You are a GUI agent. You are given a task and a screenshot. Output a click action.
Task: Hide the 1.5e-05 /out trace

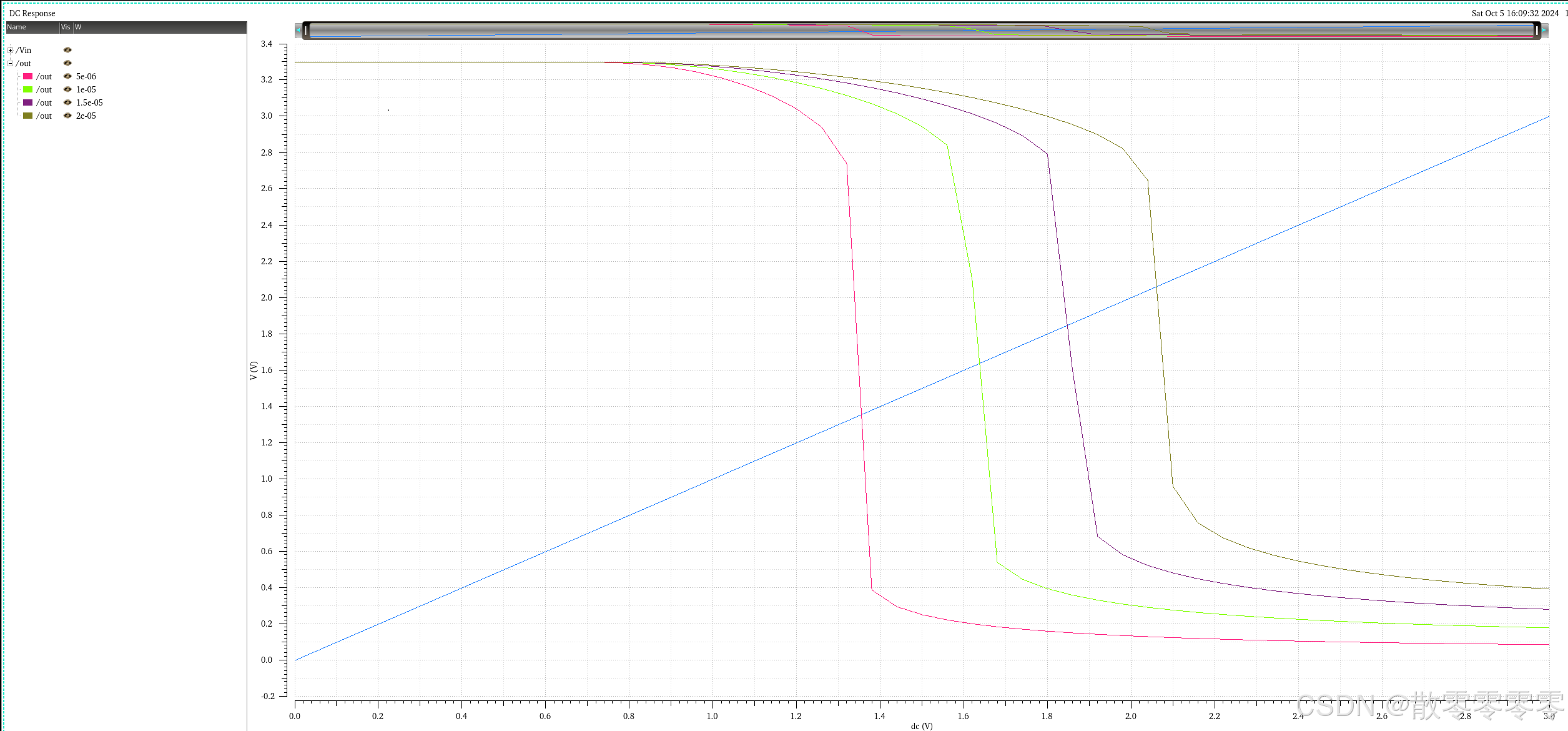click(67, 102)
